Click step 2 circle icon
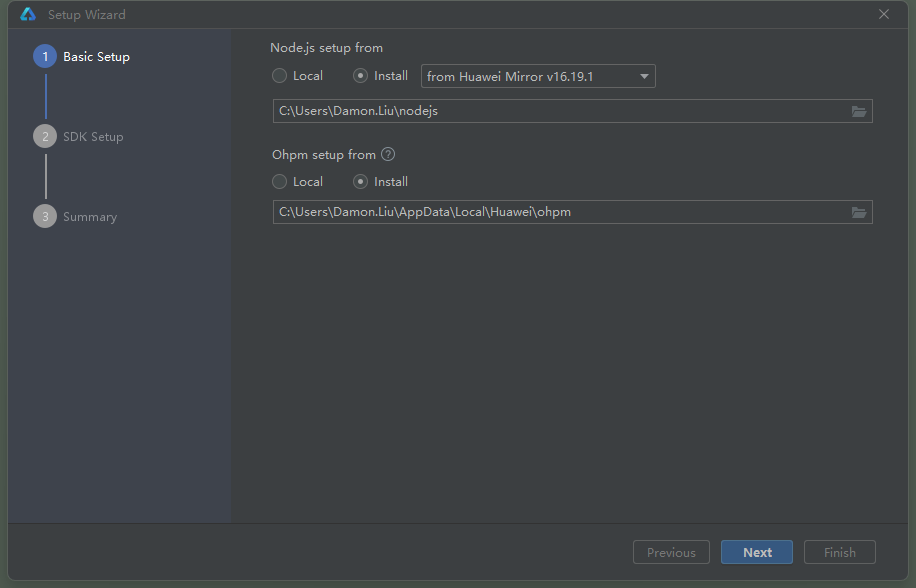The image size is (916, 588). coord(45,137)
